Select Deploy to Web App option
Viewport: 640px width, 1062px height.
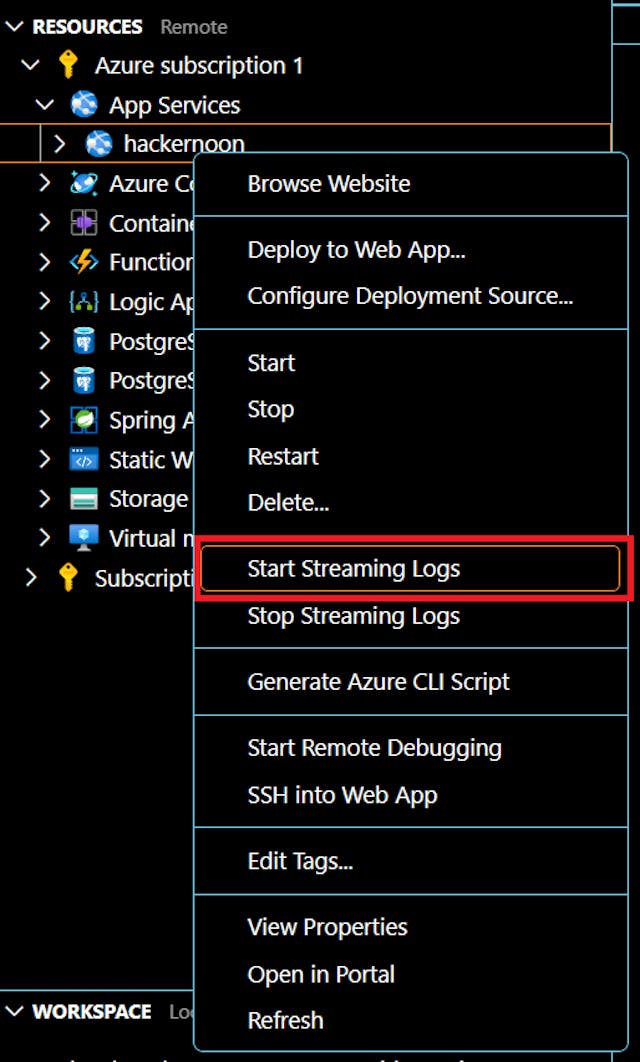click(x=356, y=250)
